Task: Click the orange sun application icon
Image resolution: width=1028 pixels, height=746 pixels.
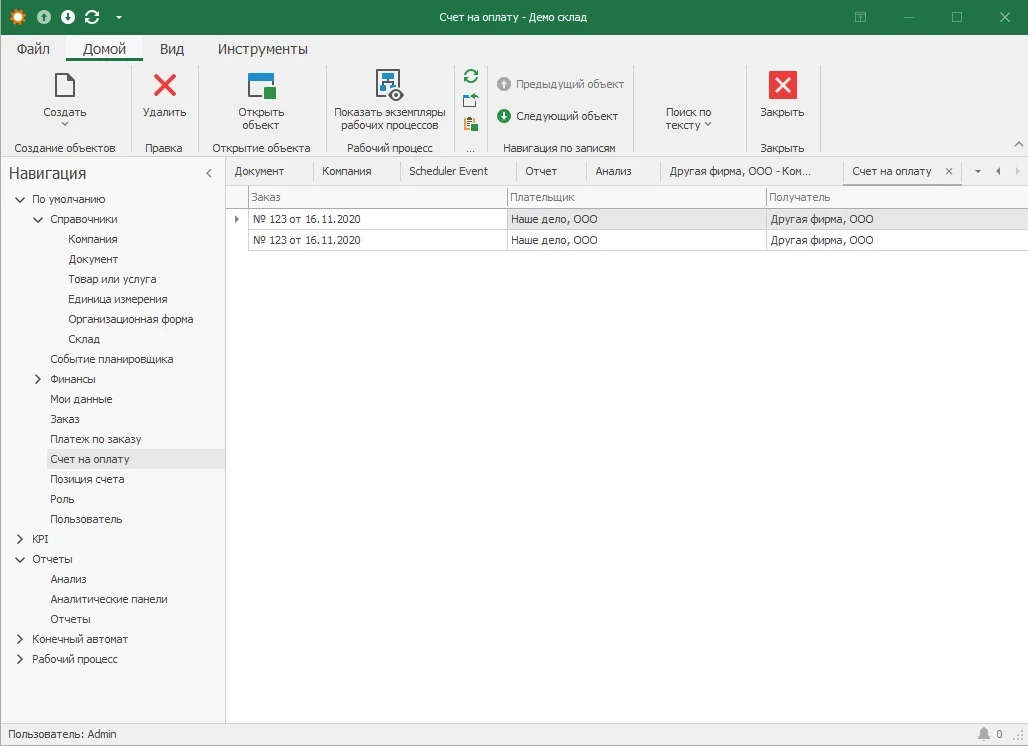Action: 18,17
